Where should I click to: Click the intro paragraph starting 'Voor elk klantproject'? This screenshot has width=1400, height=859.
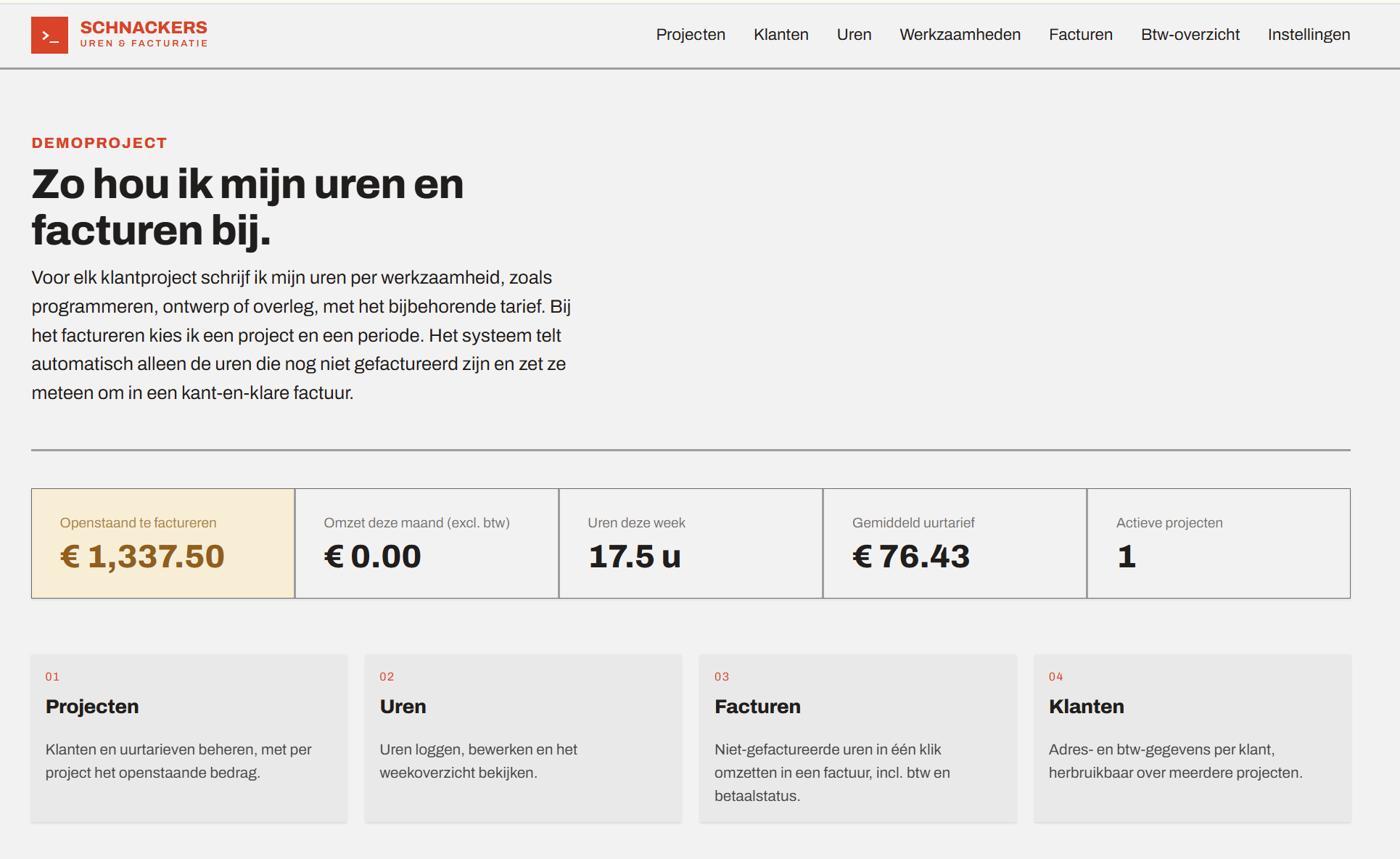point(301,335)
